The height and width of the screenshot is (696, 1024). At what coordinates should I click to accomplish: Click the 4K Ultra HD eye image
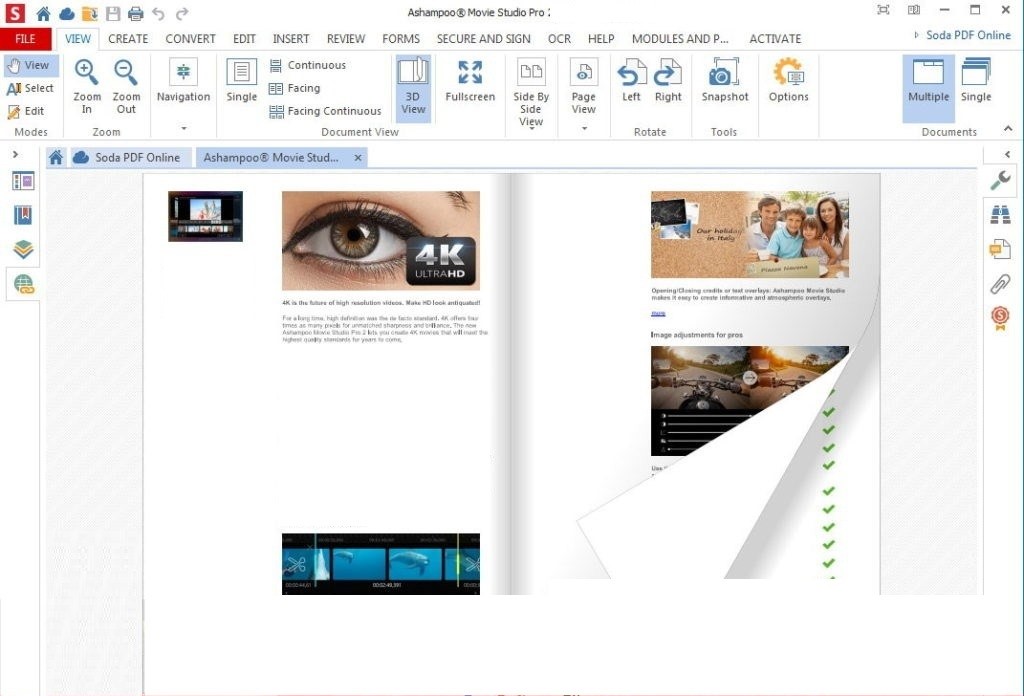pyautogui.click(x=381, y=240)
